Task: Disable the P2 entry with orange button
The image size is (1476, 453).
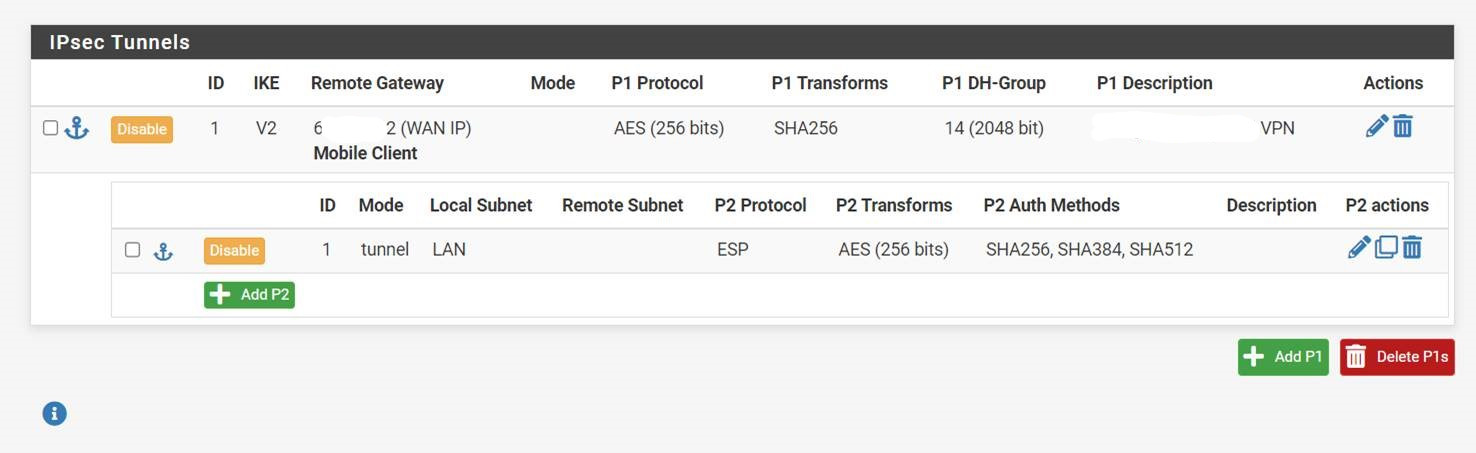Action: click(x=234, y=250)
